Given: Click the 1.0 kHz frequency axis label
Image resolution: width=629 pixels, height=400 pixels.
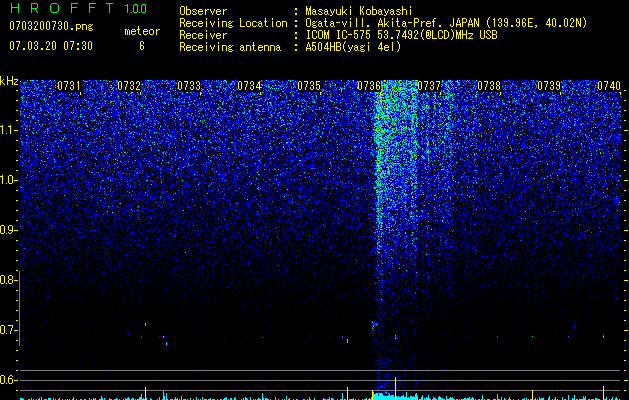Looking at the screenshot, I should (7, 180).
